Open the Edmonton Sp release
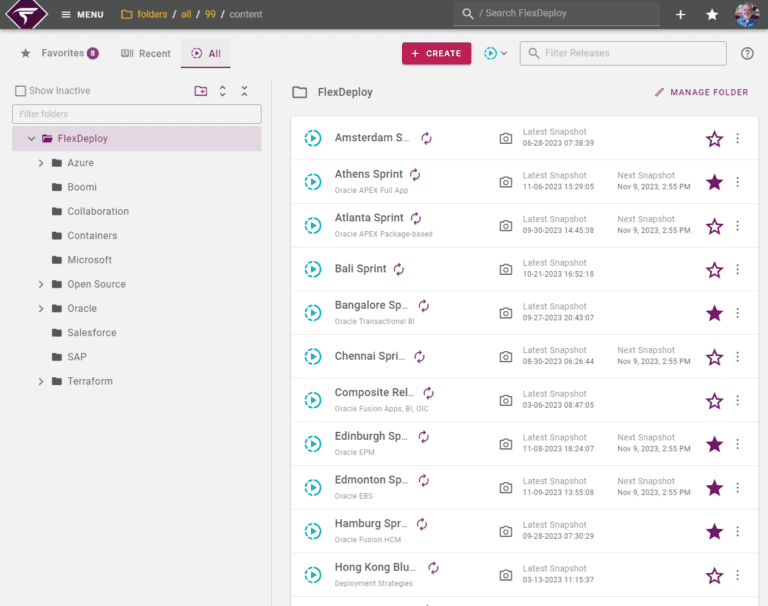Screen dimensions: 768x606 [371, 480]
